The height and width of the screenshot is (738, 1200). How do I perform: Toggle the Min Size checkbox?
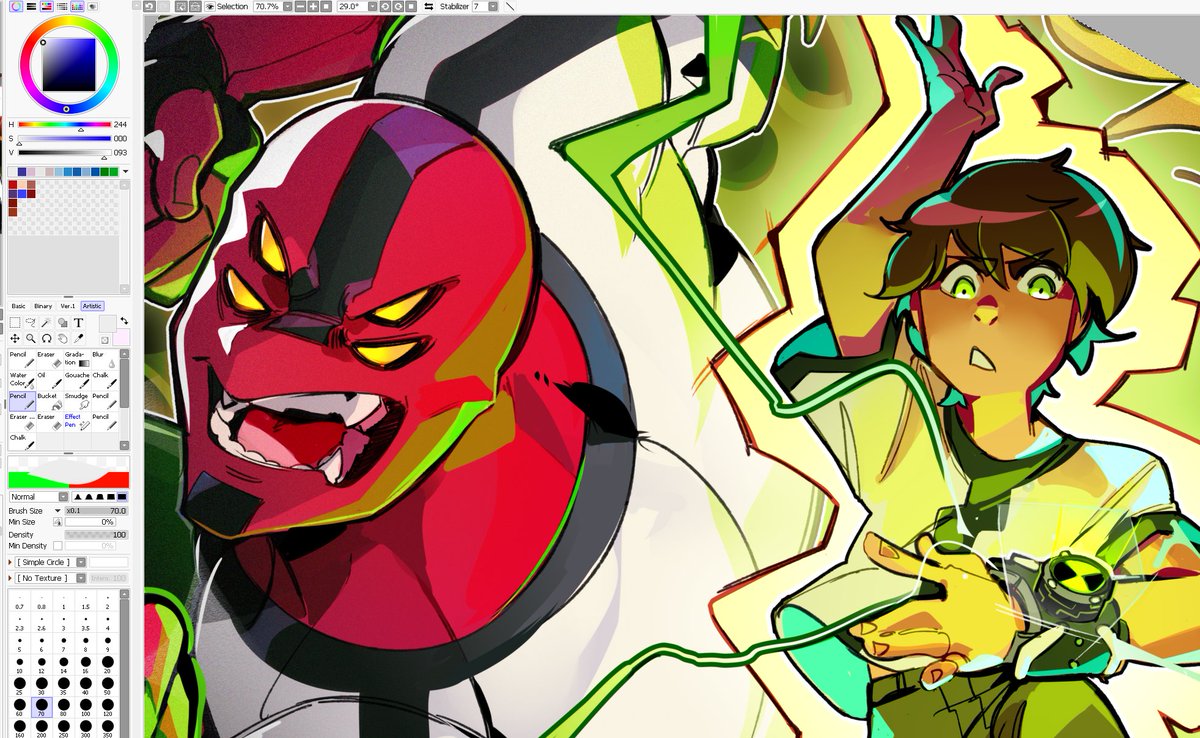(x=58, y=522)
